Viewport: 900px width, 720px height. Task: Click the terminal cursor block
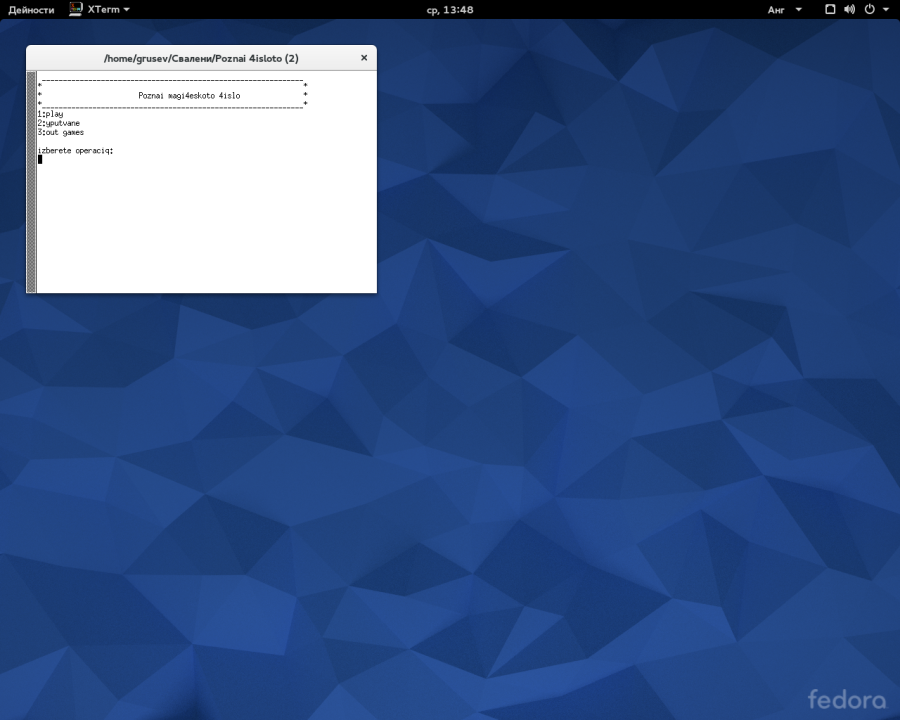(x=40, y=160)
